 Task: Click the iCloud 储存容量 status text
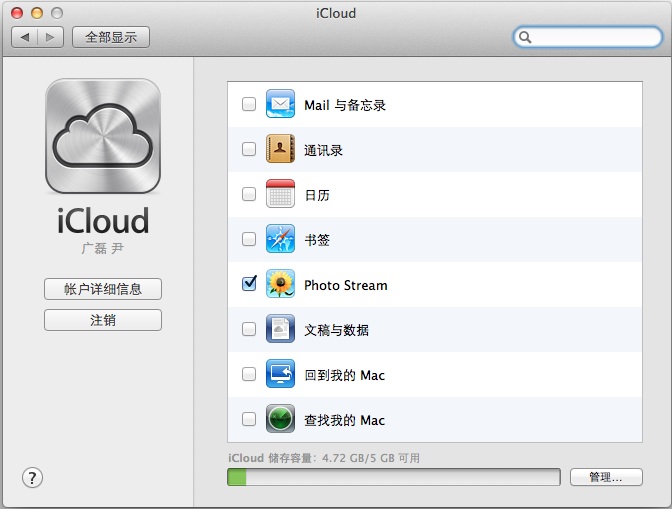click(324, 458)
